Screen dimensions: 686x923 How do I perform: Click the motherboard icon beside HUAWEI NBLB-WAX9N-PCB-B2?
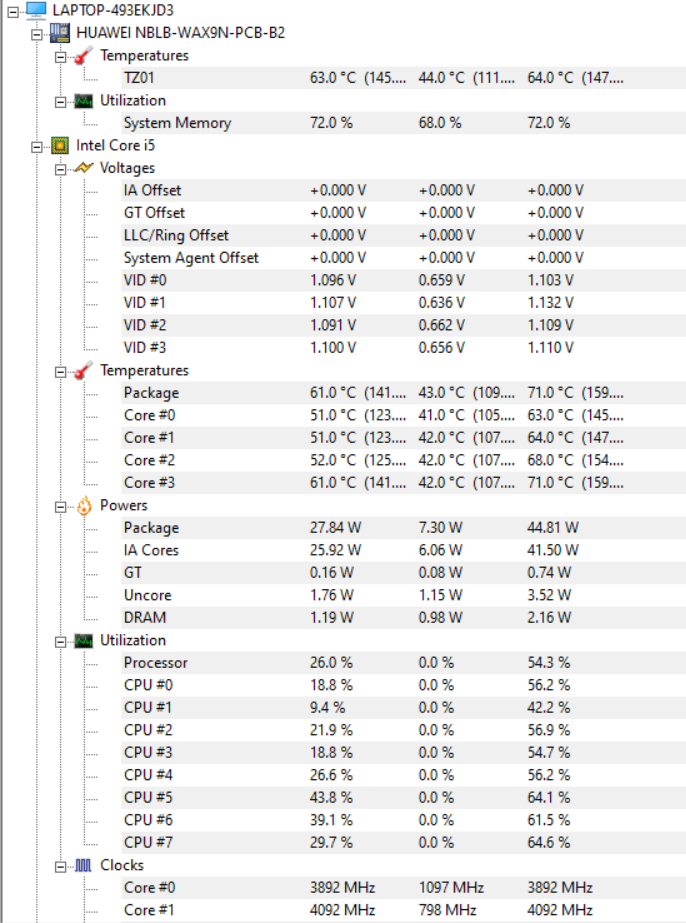(59, 33)
